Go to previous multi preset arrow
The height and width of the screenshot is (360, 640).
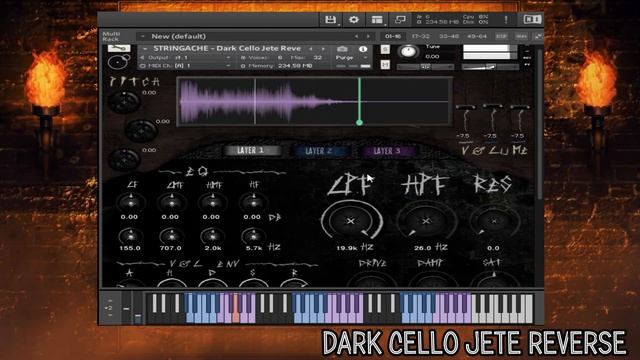coord(357,36)
